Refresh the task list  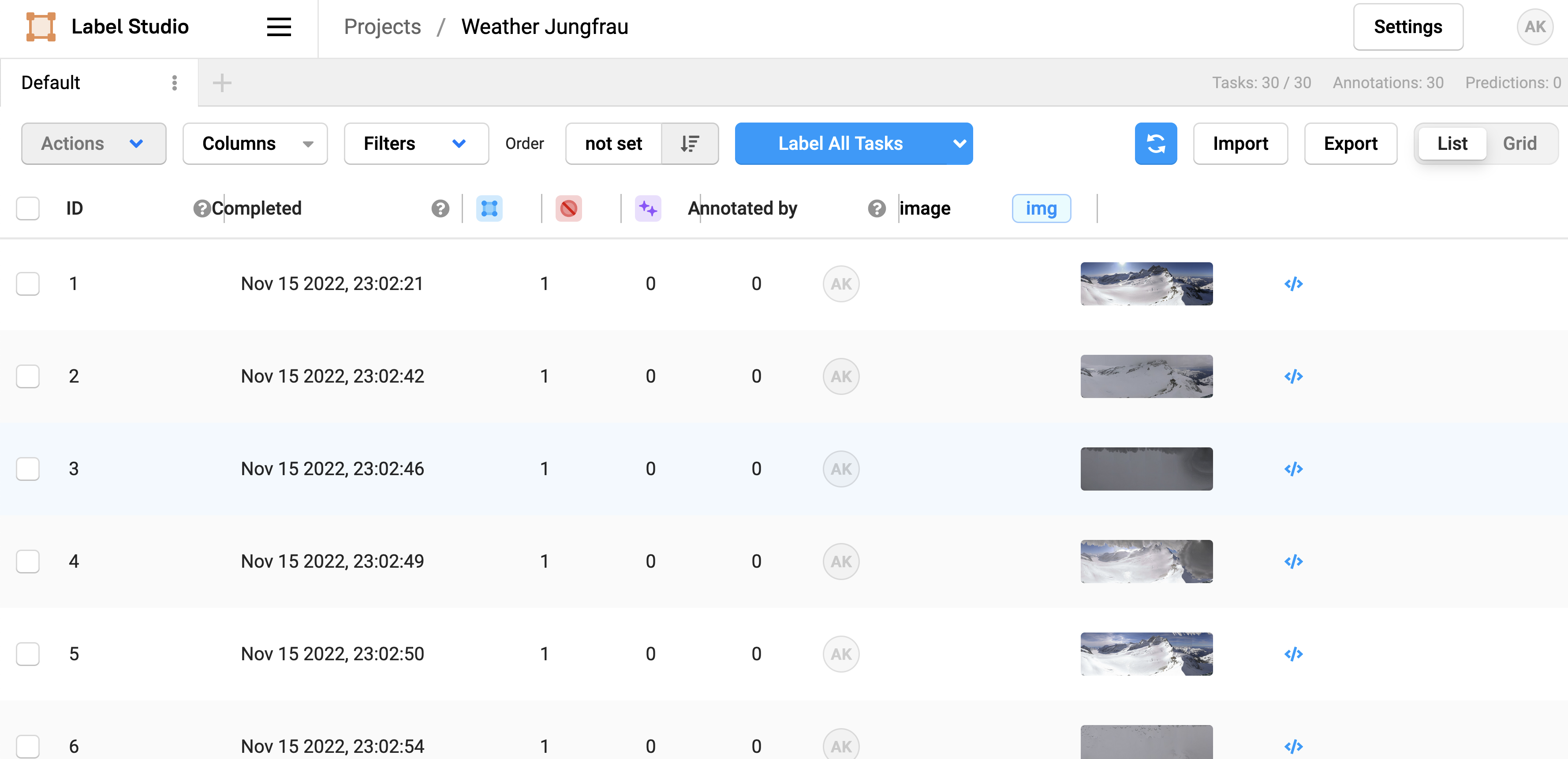1155,144
